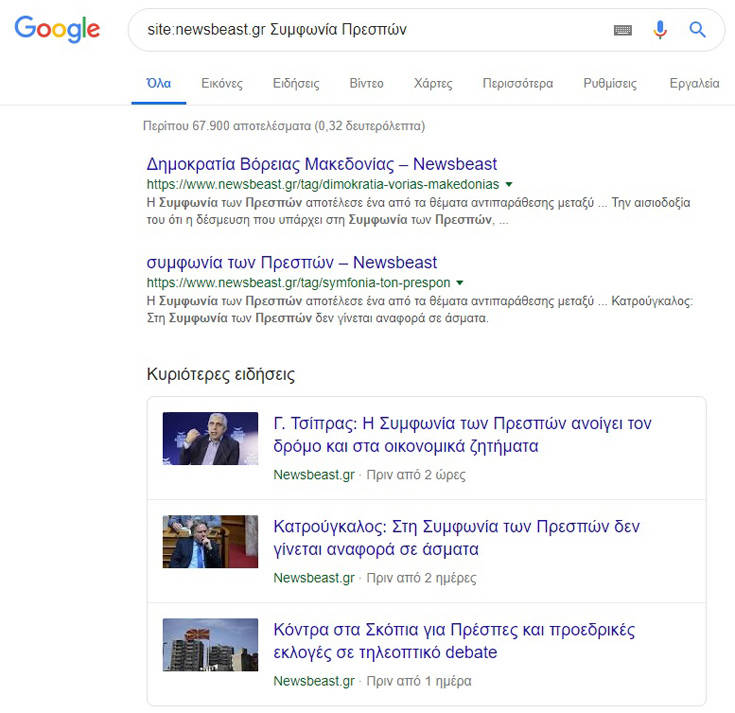This screenshot has width=735, height=713.
Task: Open Ρυθμίσεις search settings
Action: click(610, 83)
